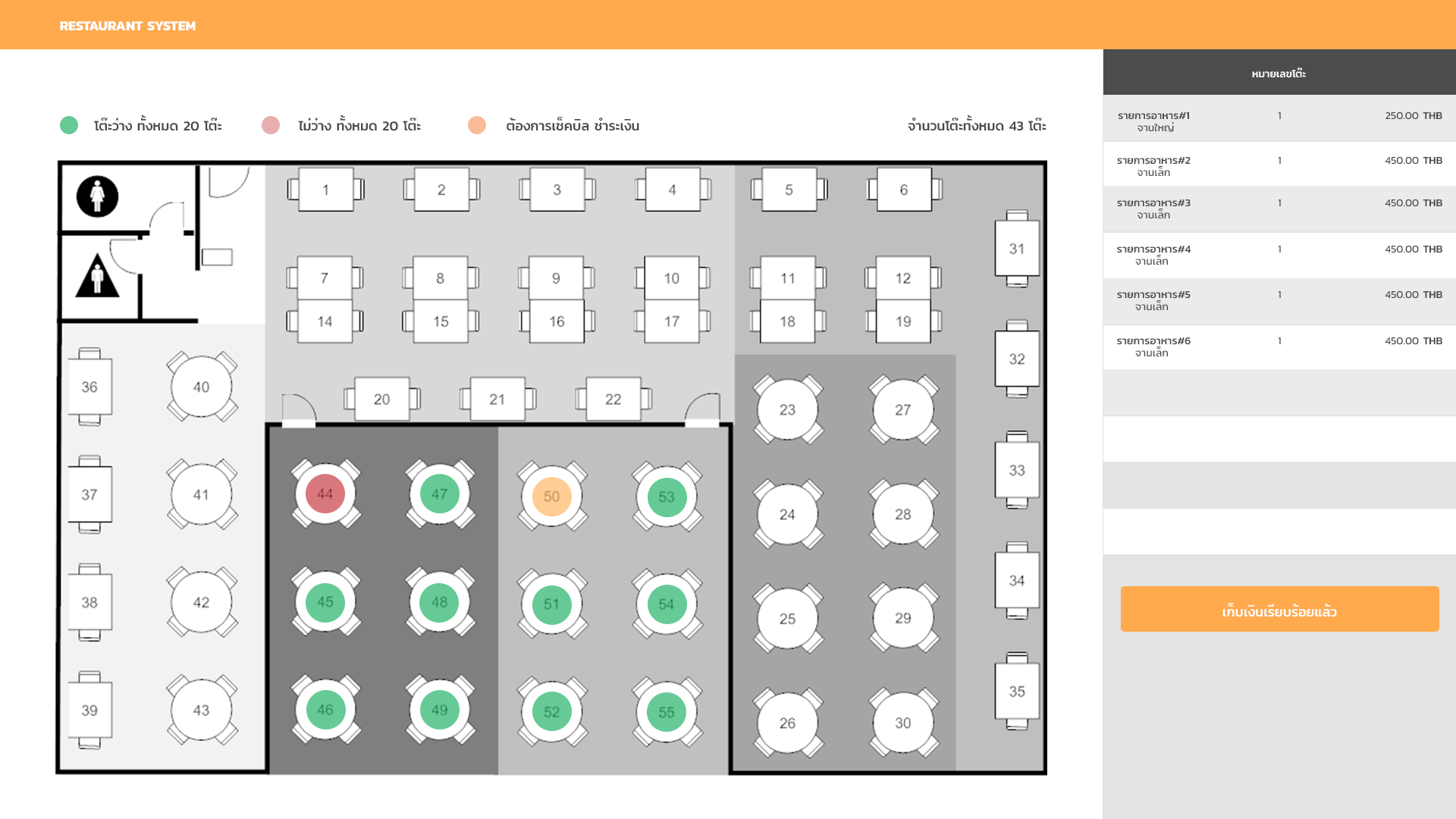Select table 14 on the floor plan
The image size is (1456, 819).
click(325, 322)
